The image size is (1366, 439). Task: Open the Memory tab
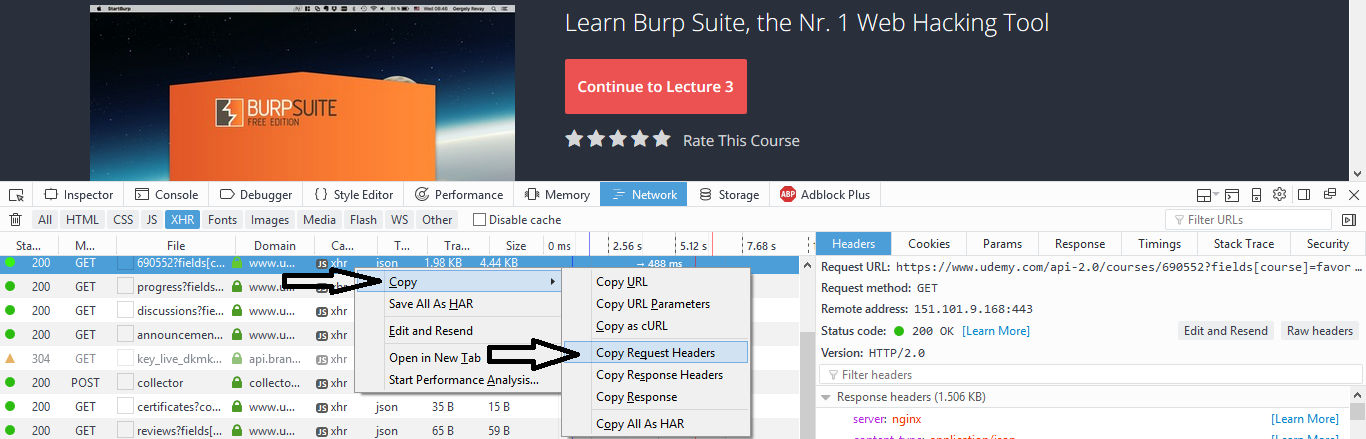tap(557, 195)
